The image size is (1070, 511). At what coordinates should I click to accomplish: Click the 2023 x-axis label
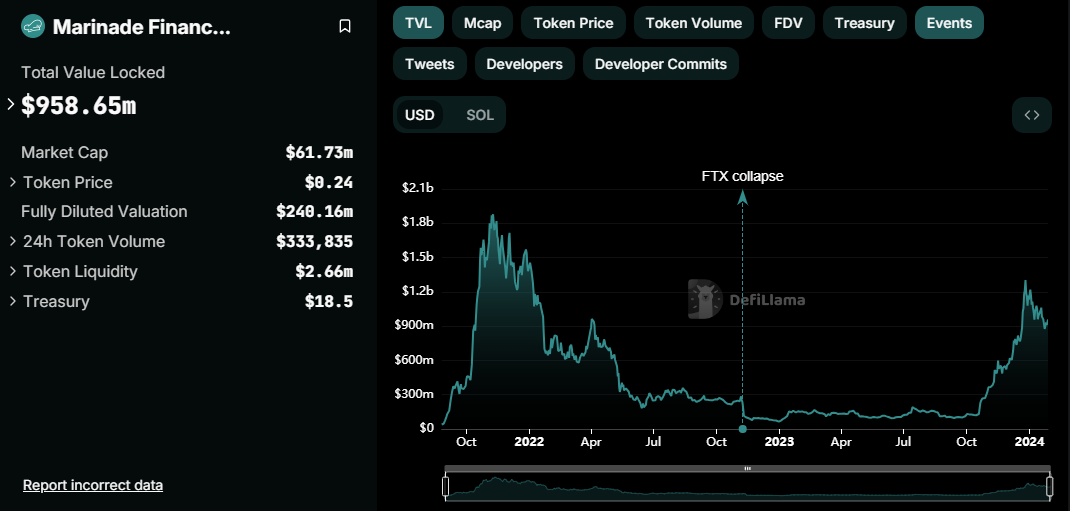pyautogui.click(x=779, y=441)
